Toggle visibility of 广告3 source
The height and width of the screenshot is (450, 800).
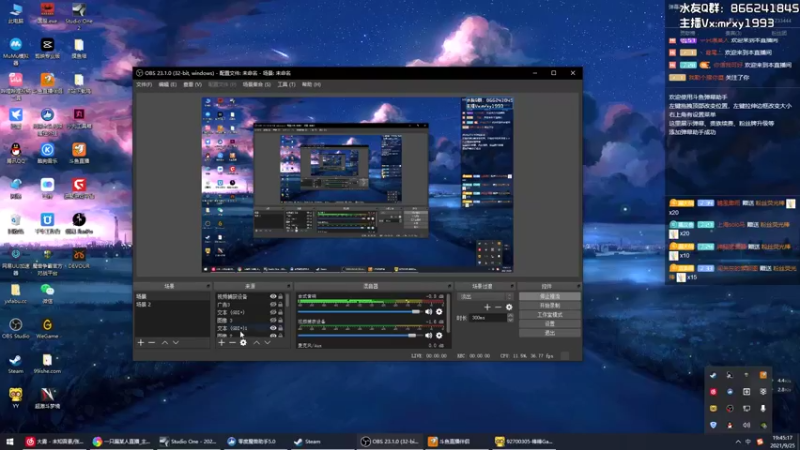273,305
